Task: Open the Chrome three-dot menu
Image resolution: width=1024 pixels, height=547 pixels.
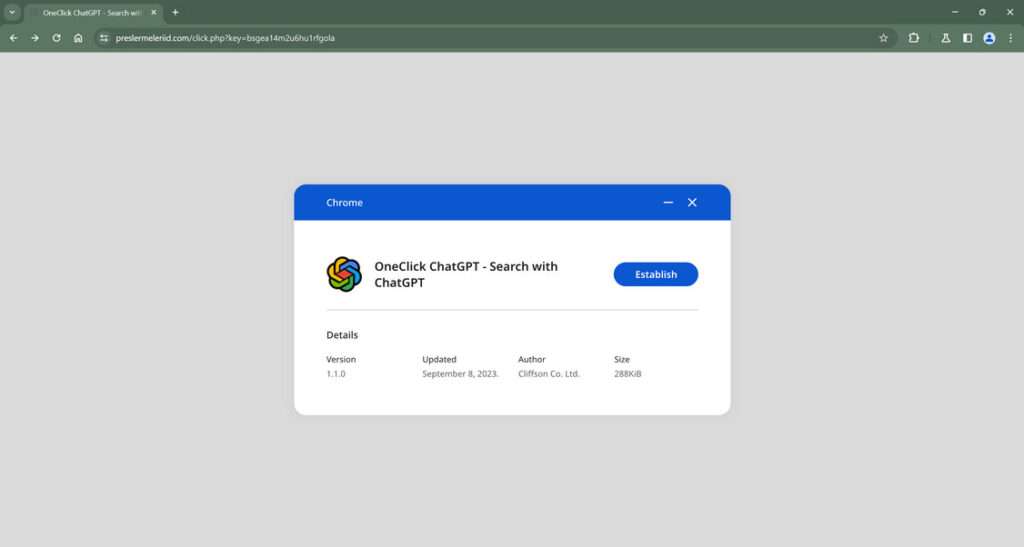Action: (1010, 38)
